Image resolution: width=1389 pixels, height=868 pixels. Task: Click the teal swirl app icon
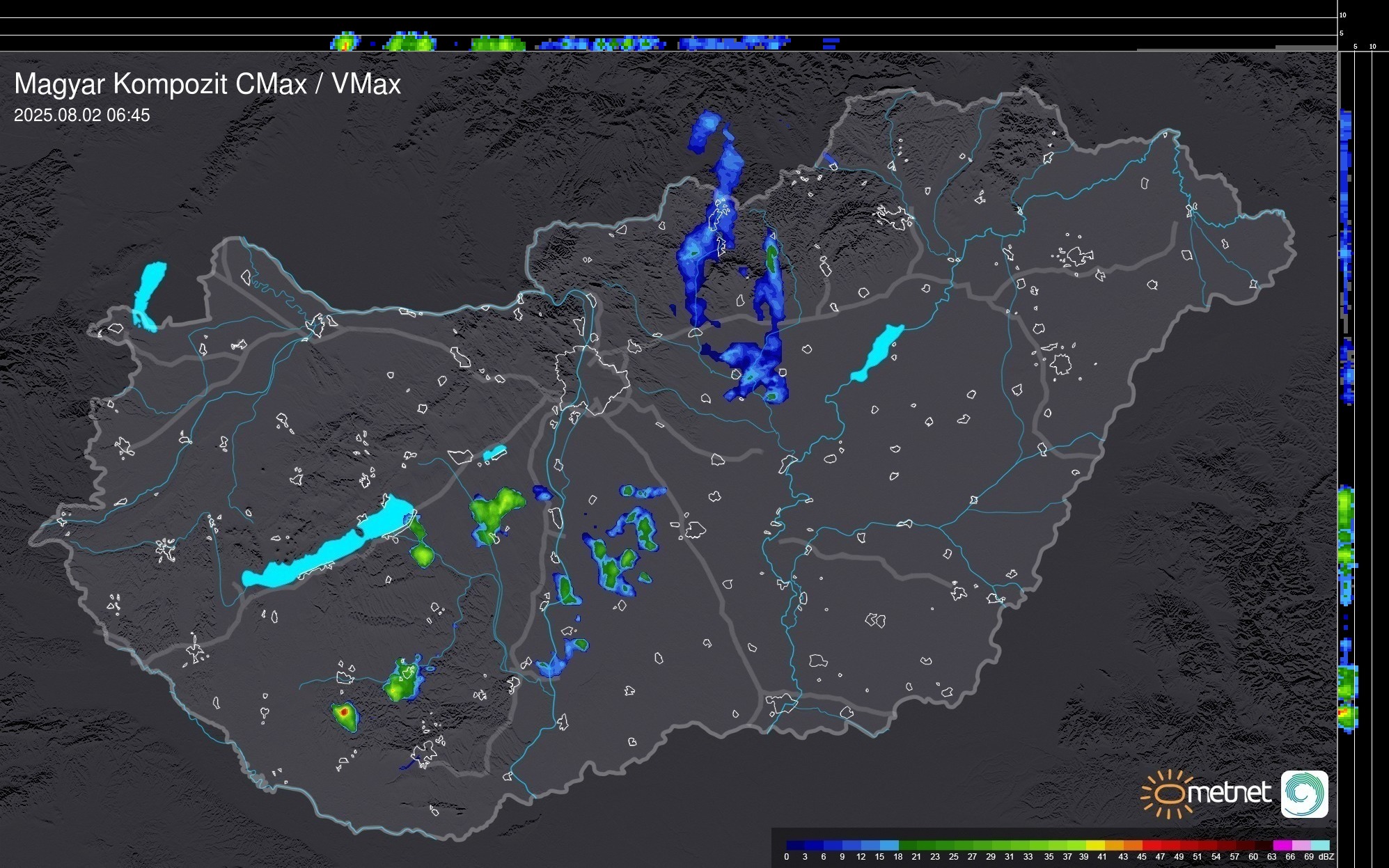click(1304, 794)
